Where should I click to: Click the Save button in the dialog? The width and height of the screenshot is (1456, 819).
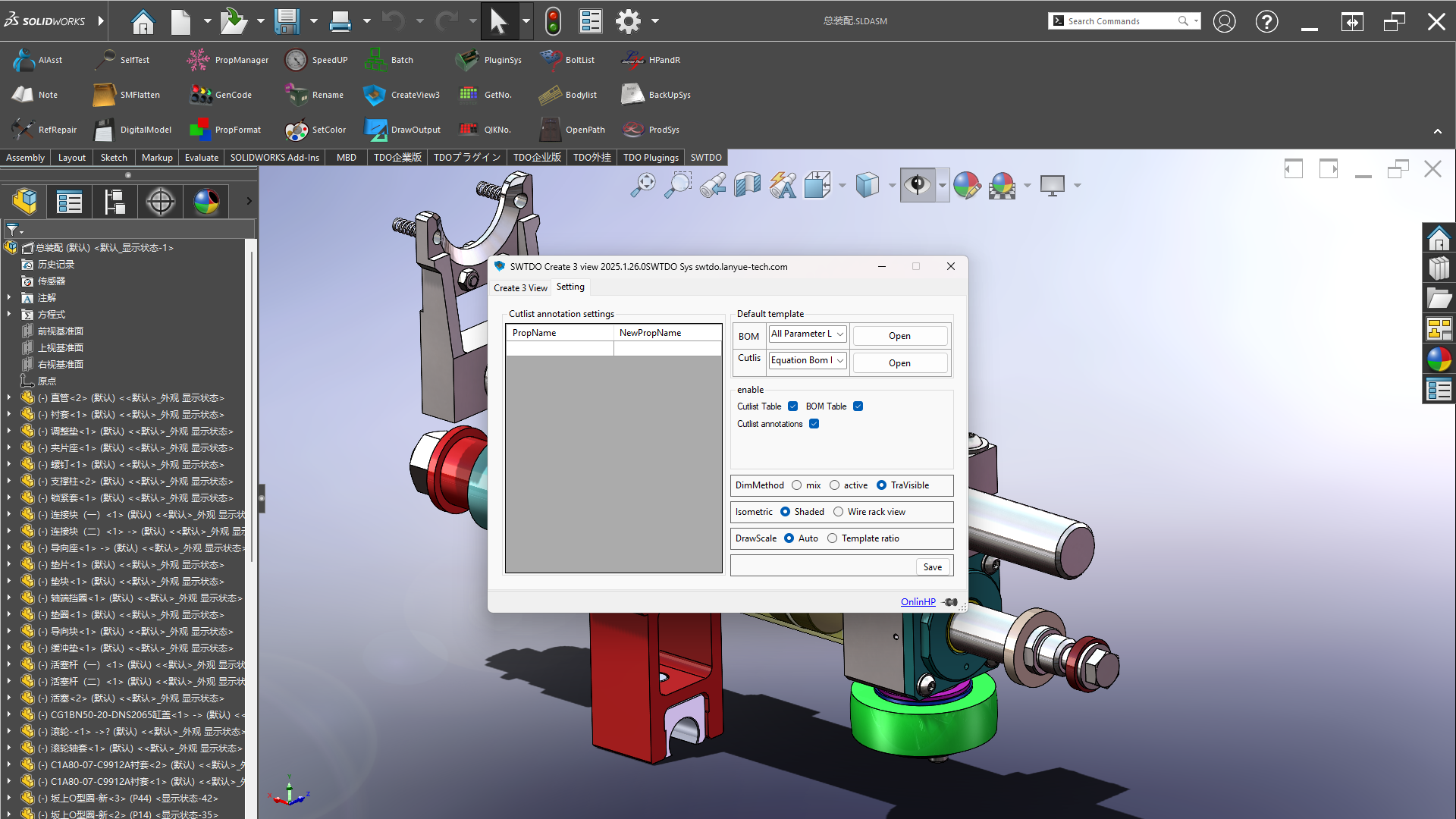[x=932, y=567]
